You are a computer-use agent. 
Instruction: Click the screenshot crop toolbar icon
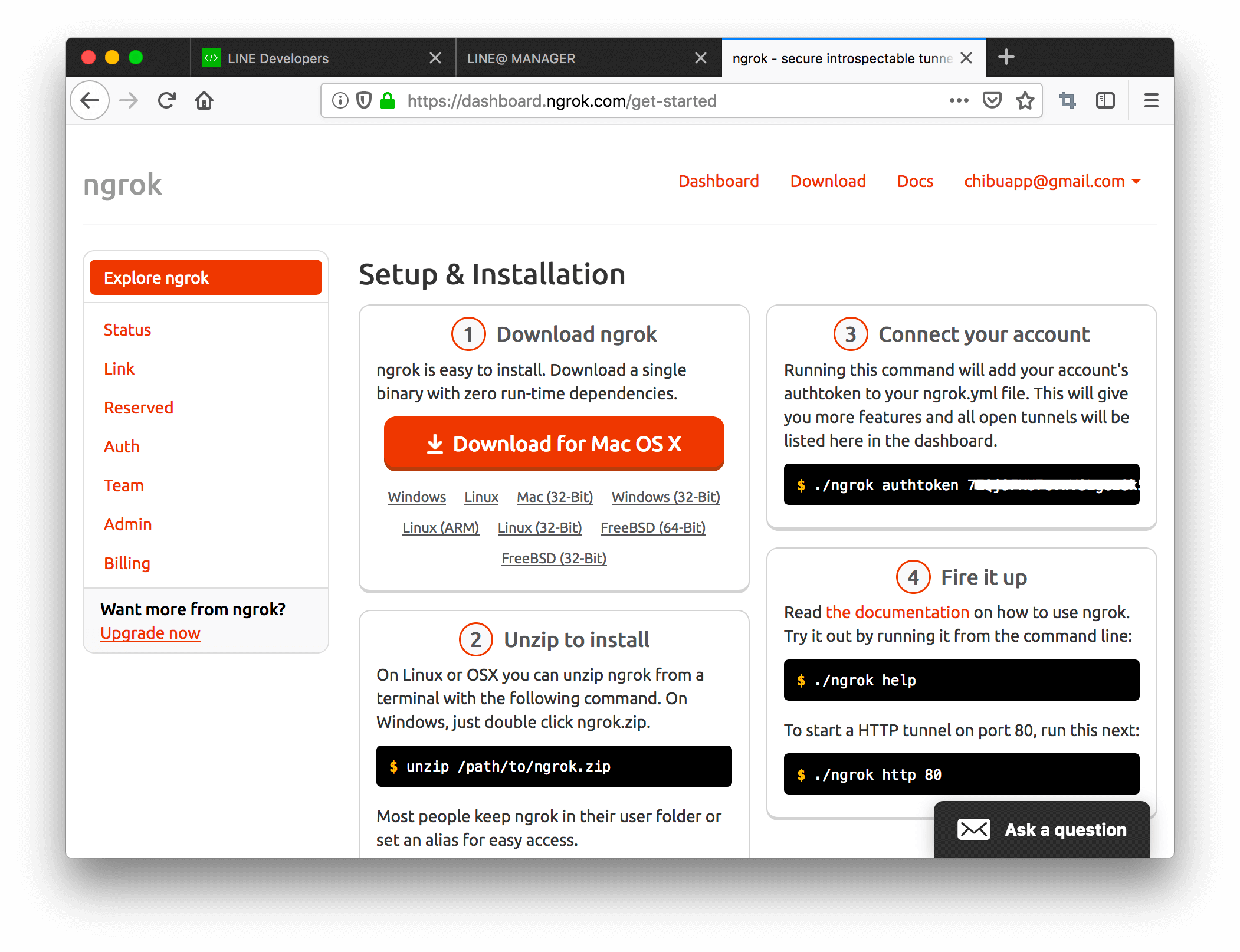tap(1068, 101)
